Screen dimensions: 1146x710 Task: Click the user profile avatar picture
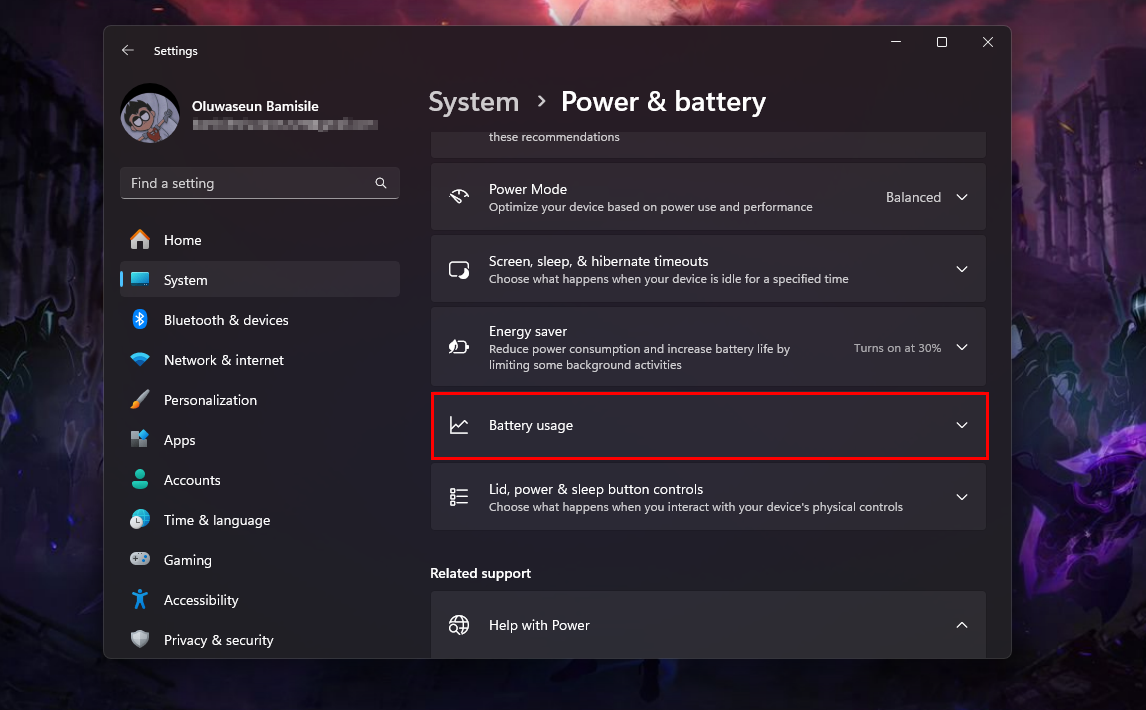pyautogui.click(x=150, y=113)
